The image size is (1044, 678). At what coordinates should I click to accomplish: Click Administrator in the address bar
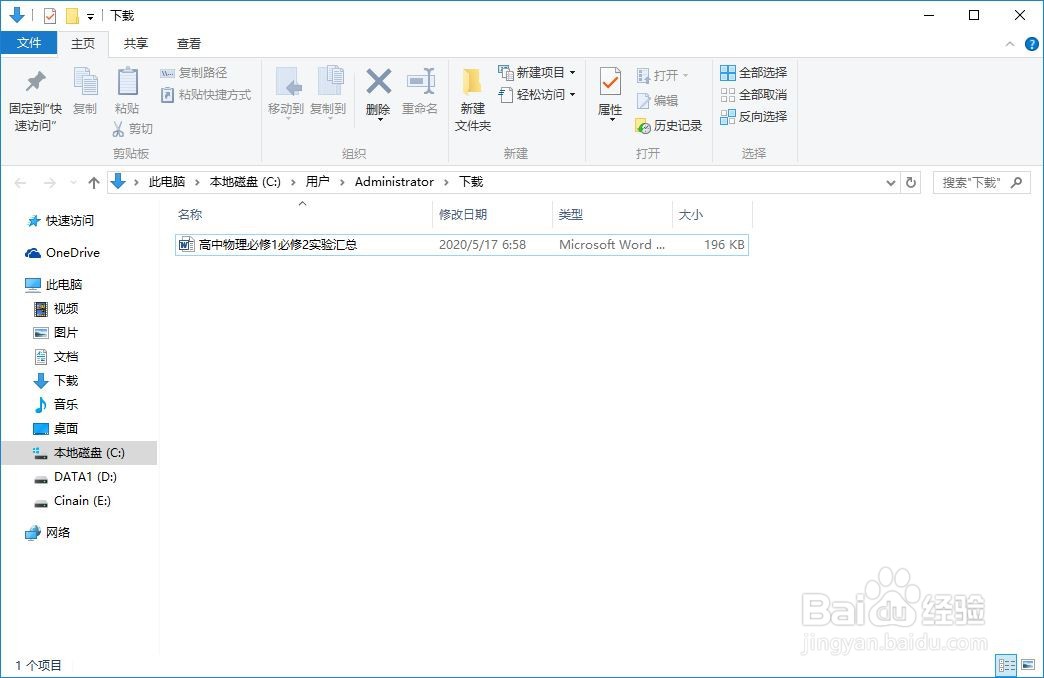click(394, 182)
